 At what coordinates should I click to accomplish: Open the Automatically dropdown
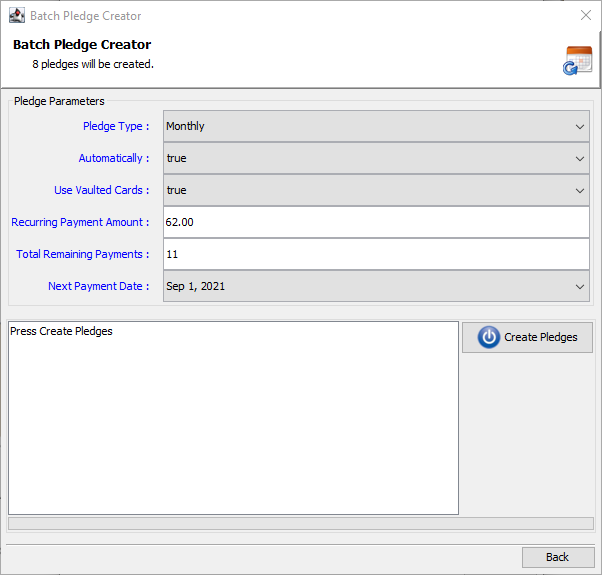[376, 158]
